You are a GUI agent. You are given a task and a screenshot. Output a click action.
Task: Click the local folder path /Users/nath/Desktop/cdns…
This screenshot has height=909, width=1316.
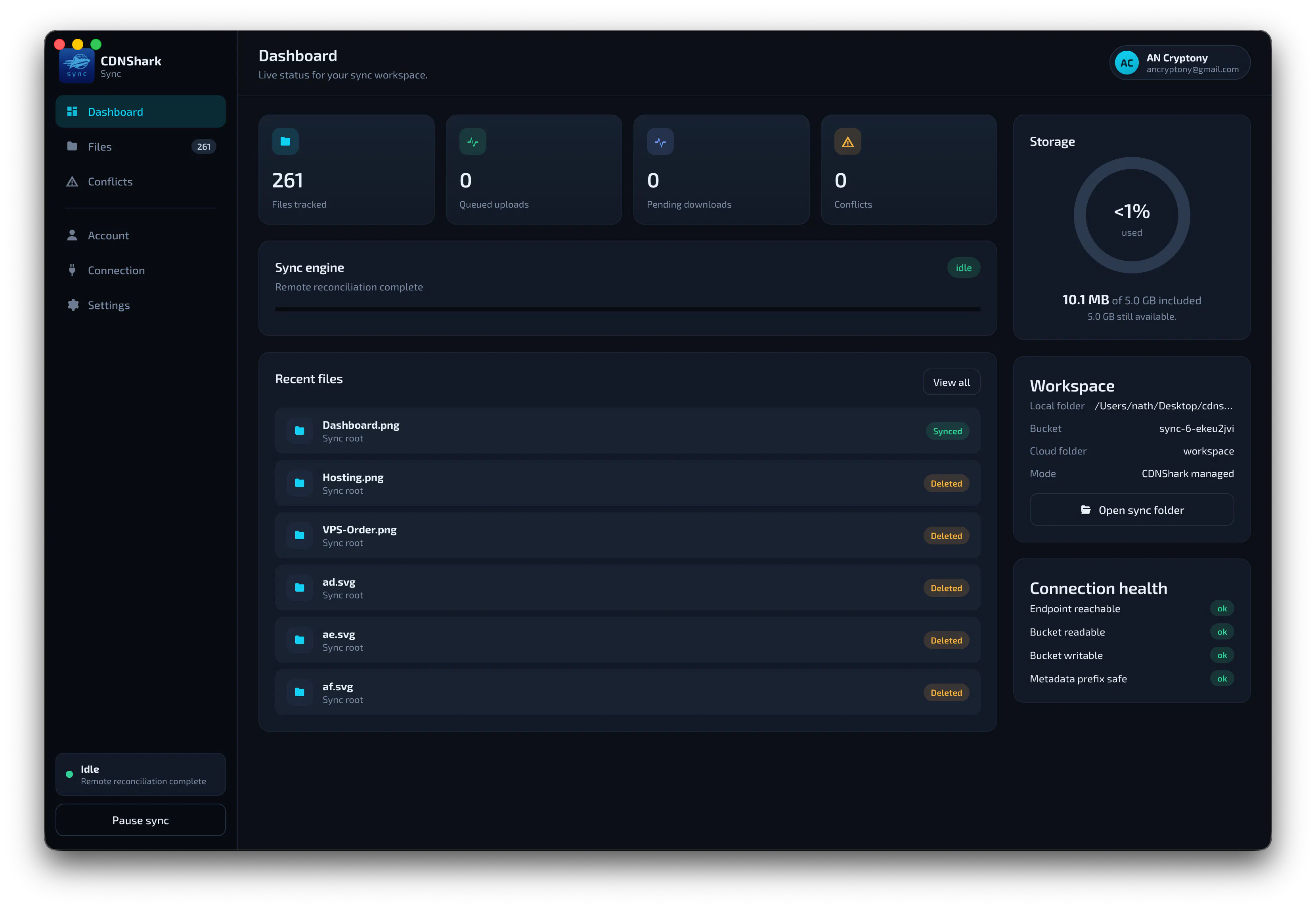[x=1163, y=405]
